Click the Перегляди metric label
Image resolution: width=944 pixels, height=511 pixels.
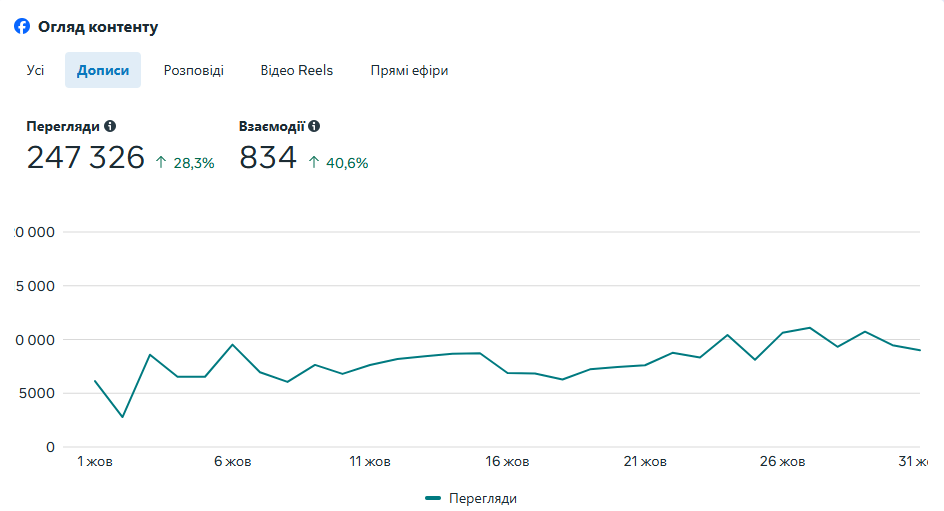pyautogui.click(x=63, y=126)
